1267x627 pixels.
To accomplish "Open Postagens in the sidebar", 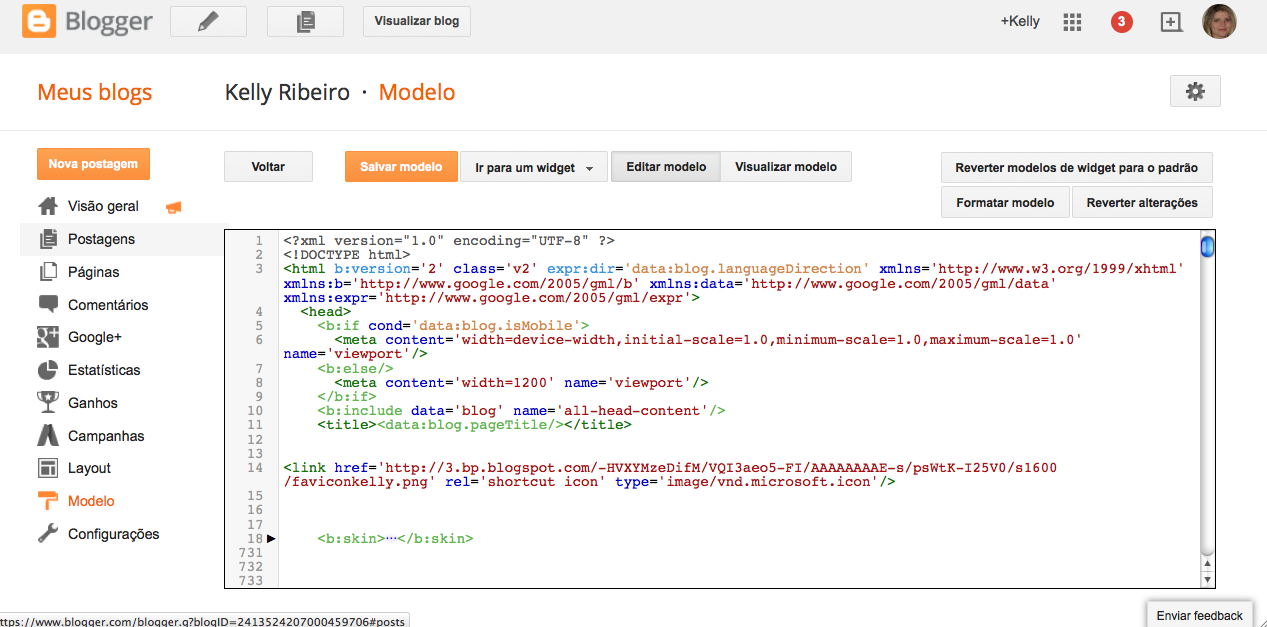I will coord(101,239).
